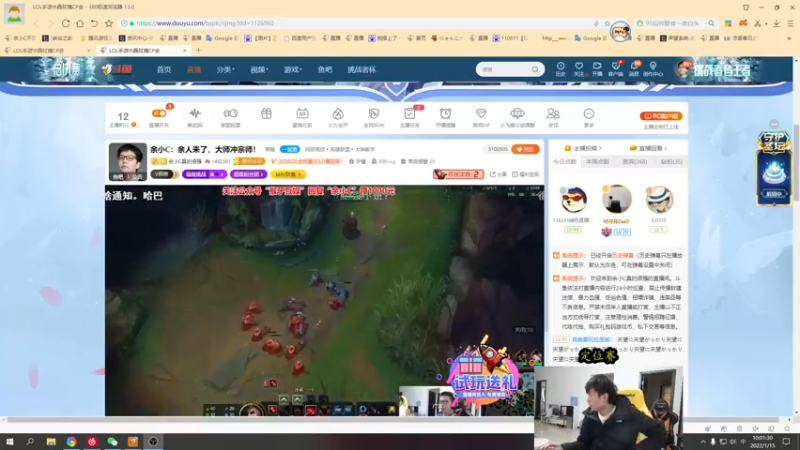Screen dimensions: 800x450
Task: Open the 贵宾投票 voting icon
Action: click(230, 113)
